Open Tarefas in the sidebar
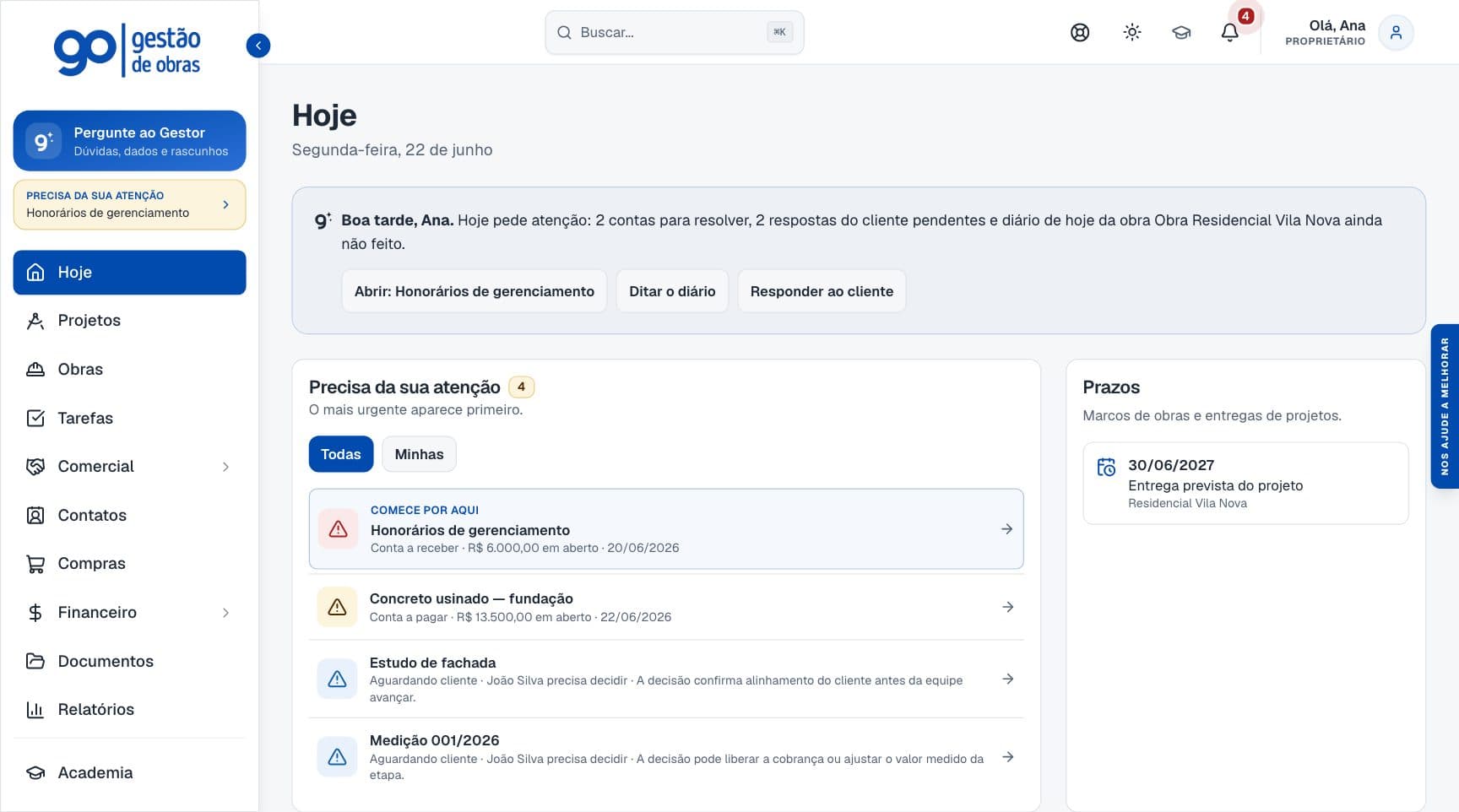 point(129,418)
